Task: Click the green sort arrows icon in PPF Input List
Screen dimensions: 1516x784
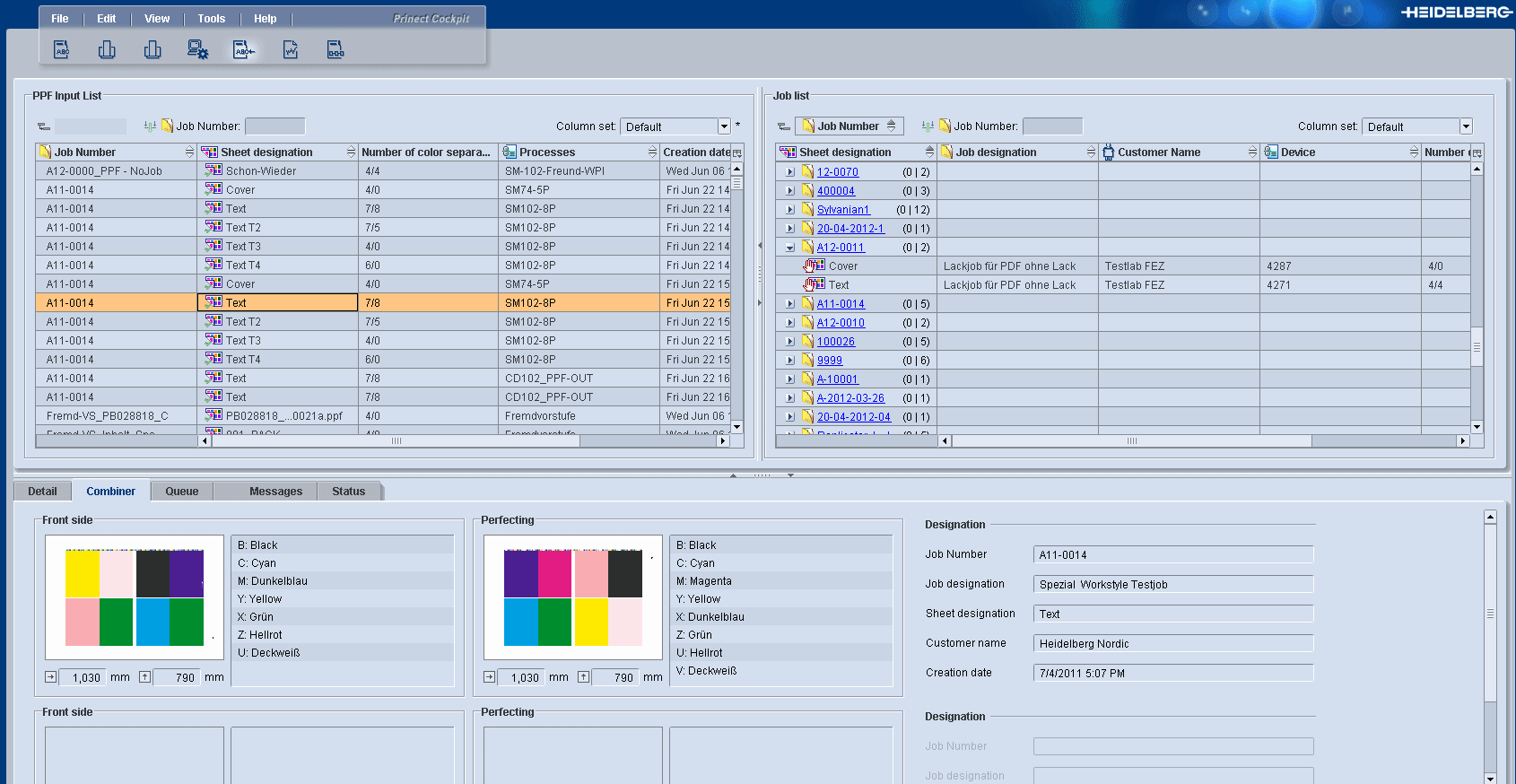Action: pyautogui.click(x=150, y=126)
